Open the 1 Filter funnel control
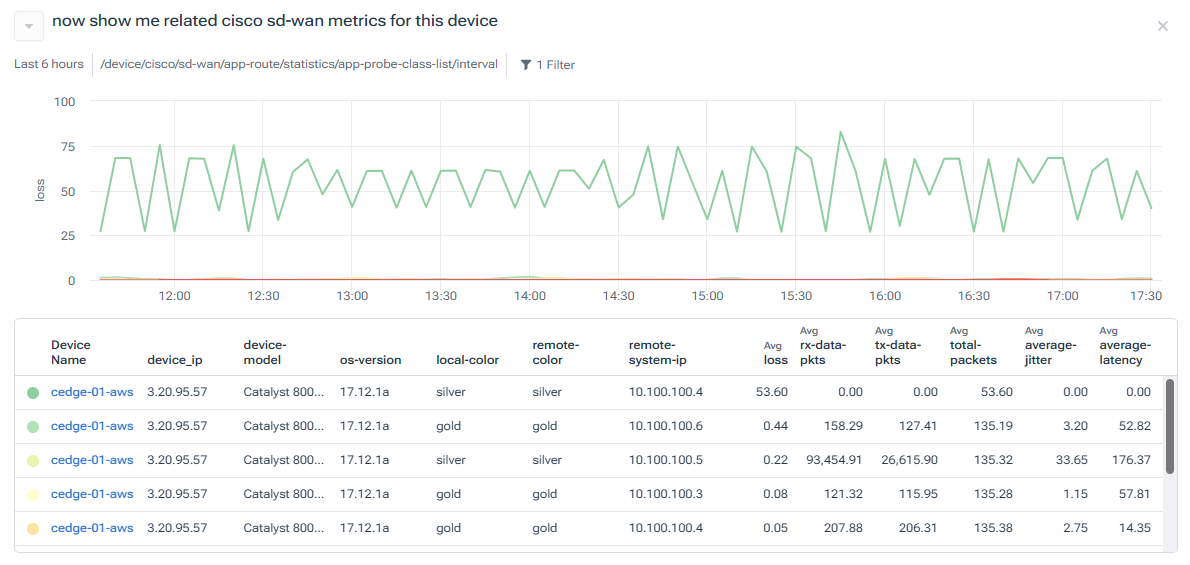This screenshot has height=565, width=1190. [x=547, y=65]
